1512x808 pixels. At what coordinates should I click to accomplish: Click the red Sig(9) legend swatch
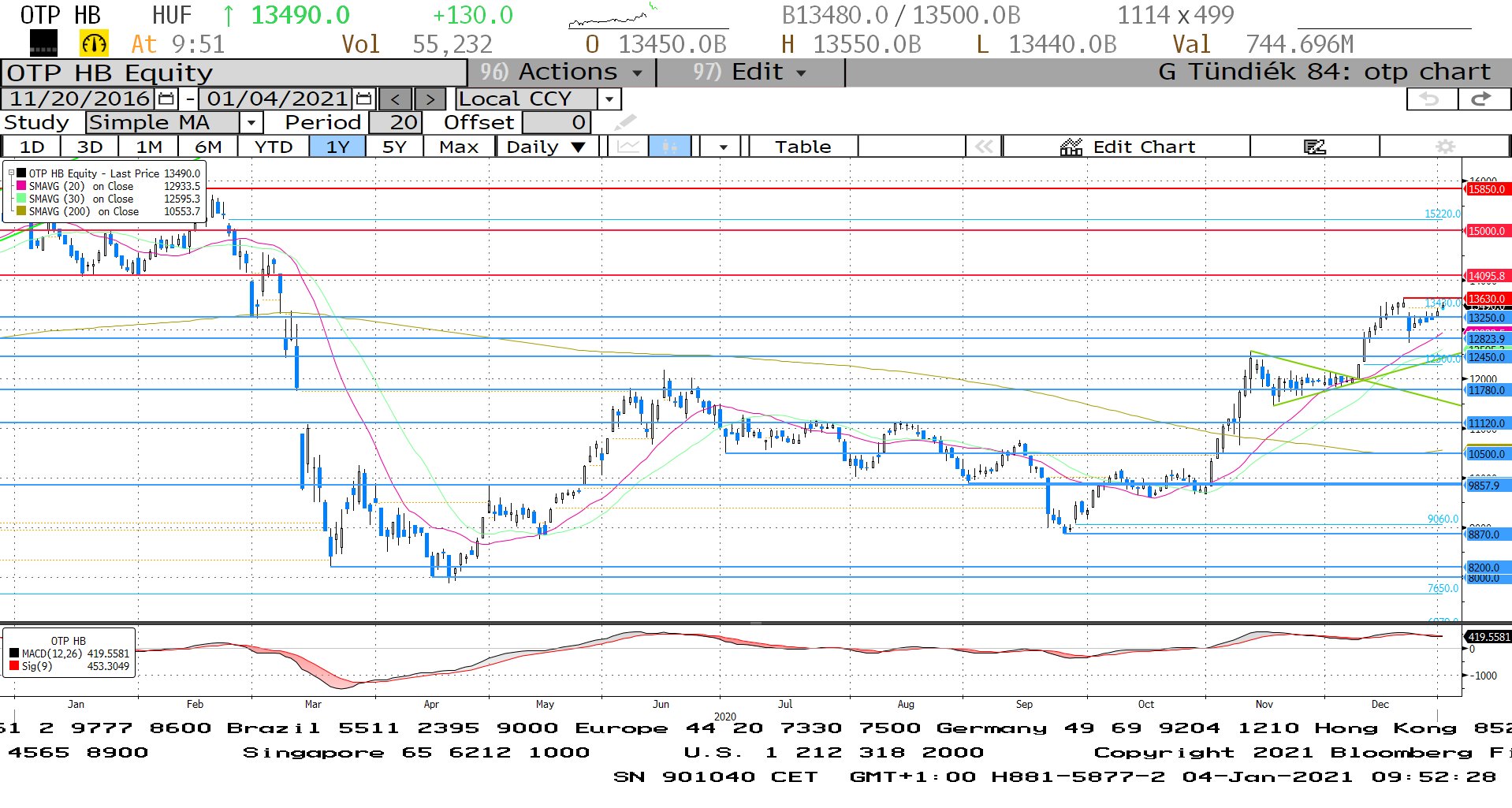14,666
